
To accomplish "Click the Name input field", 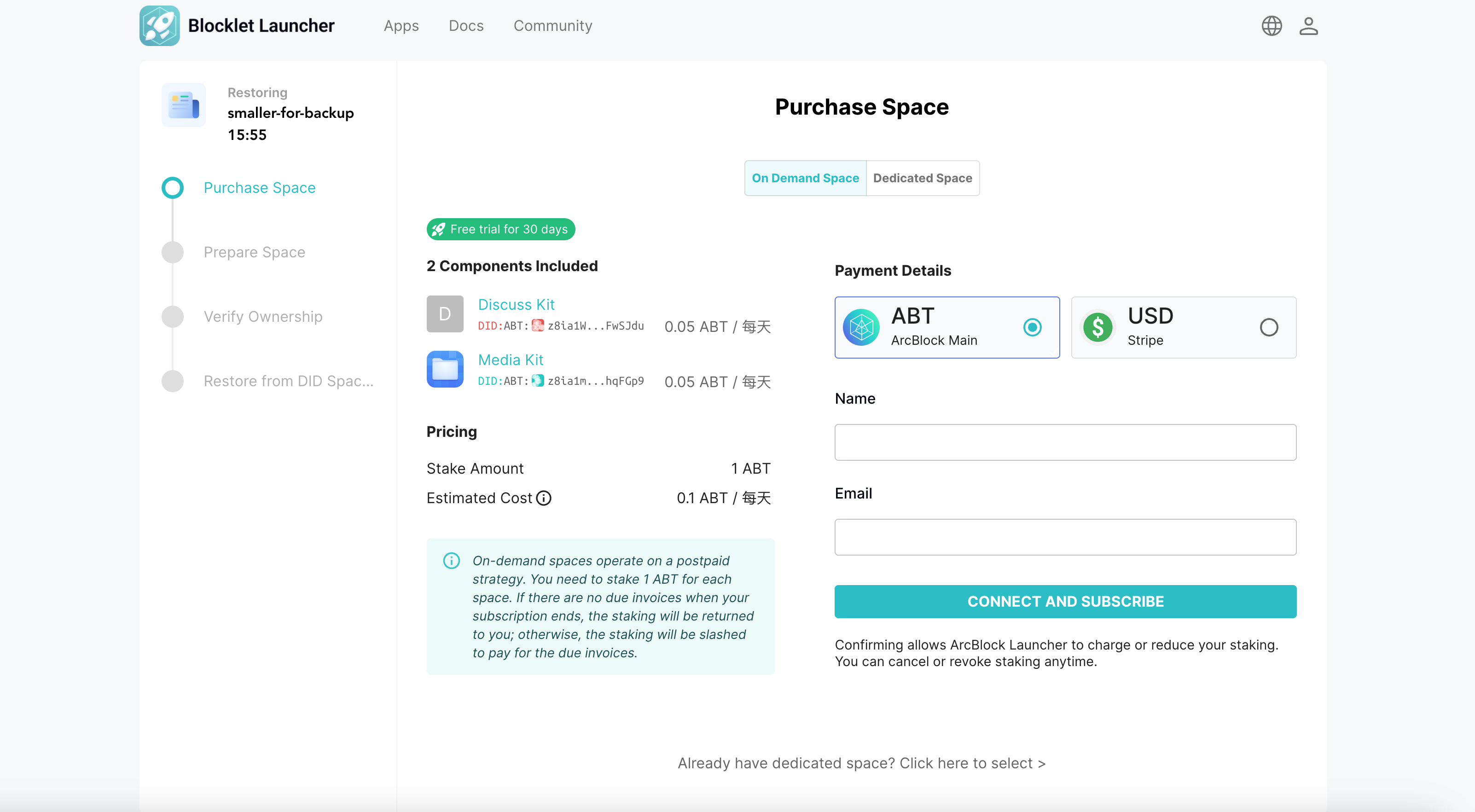I will click(1065, 442).
